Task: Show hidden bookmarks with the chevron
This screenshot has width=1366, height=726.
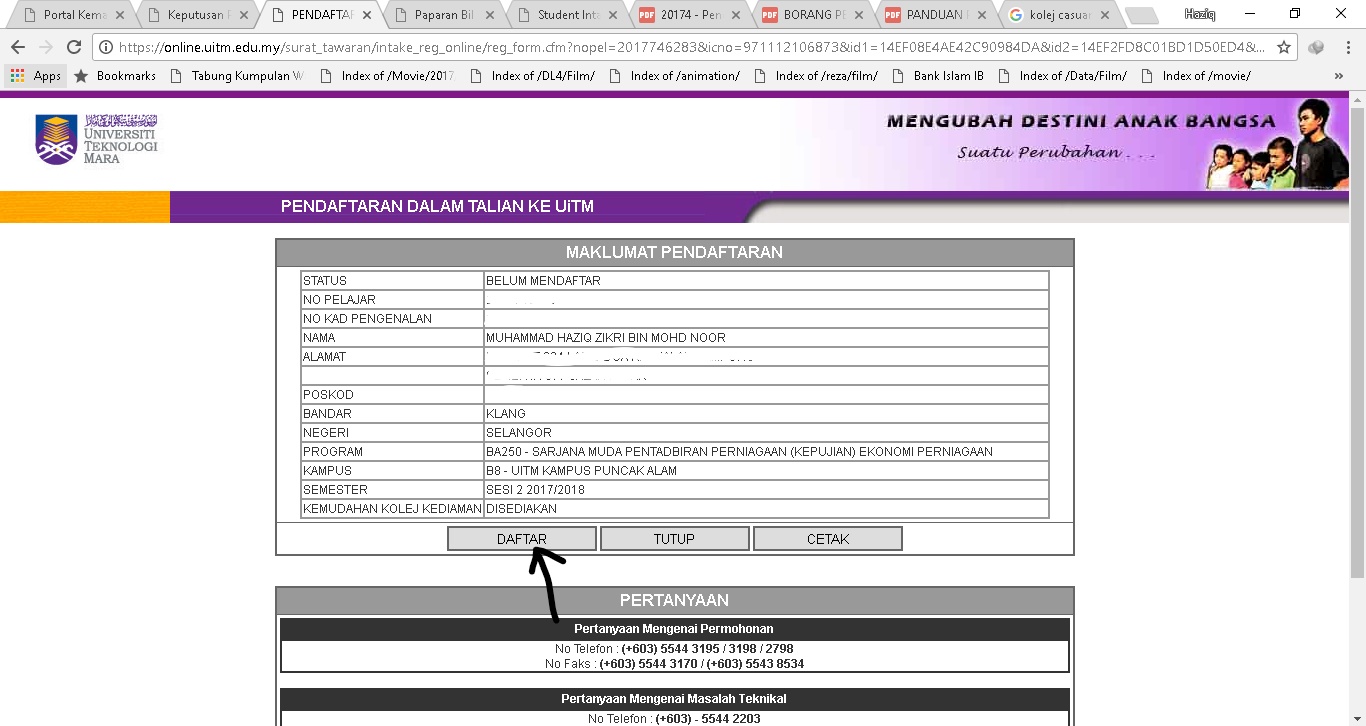Action: pyautogui.click(x=1339, y=76)
